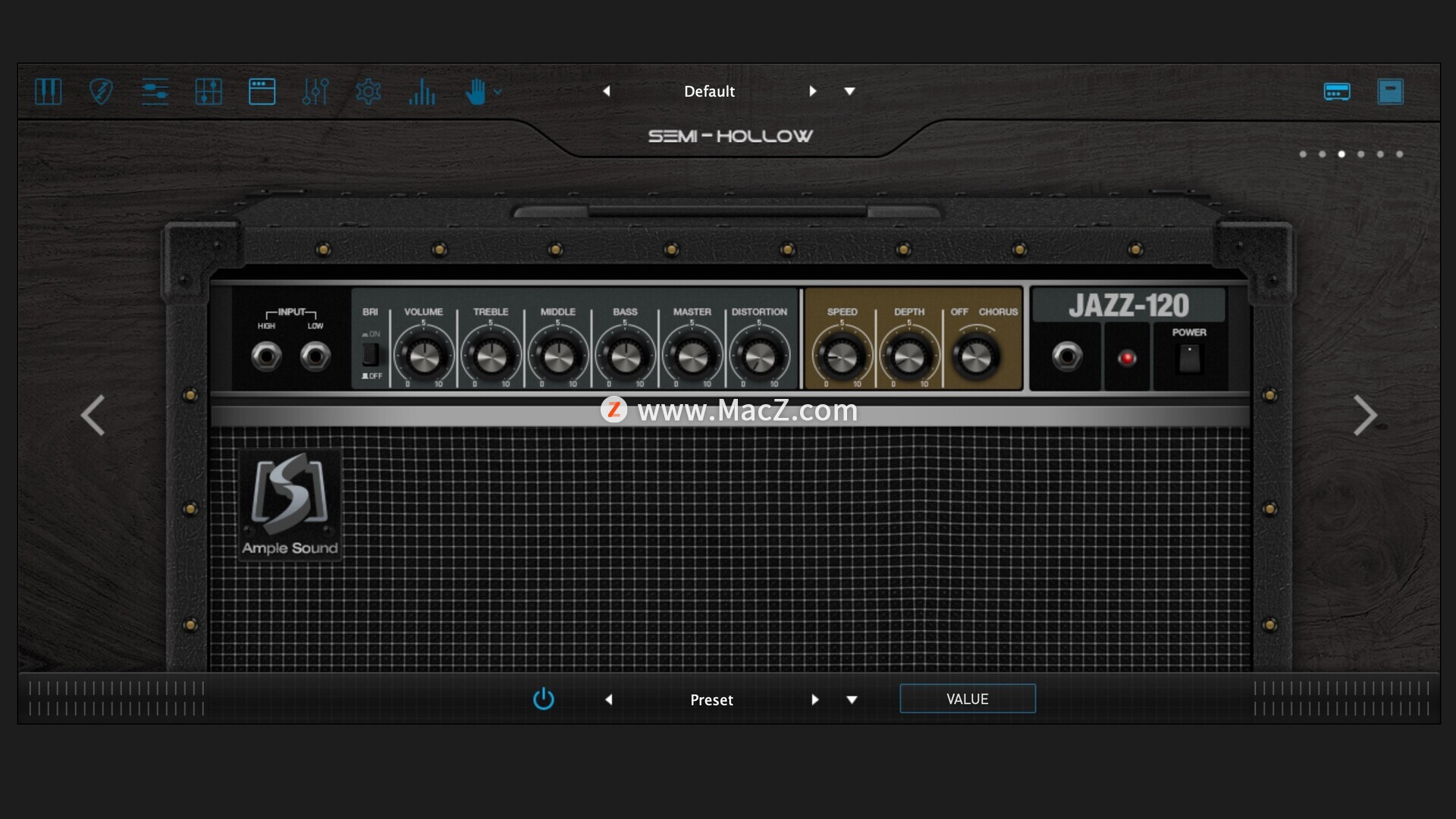This screenshot has height=819, width=1456.
Task: Open the tab player grid icon
Action: click(209, 92)
